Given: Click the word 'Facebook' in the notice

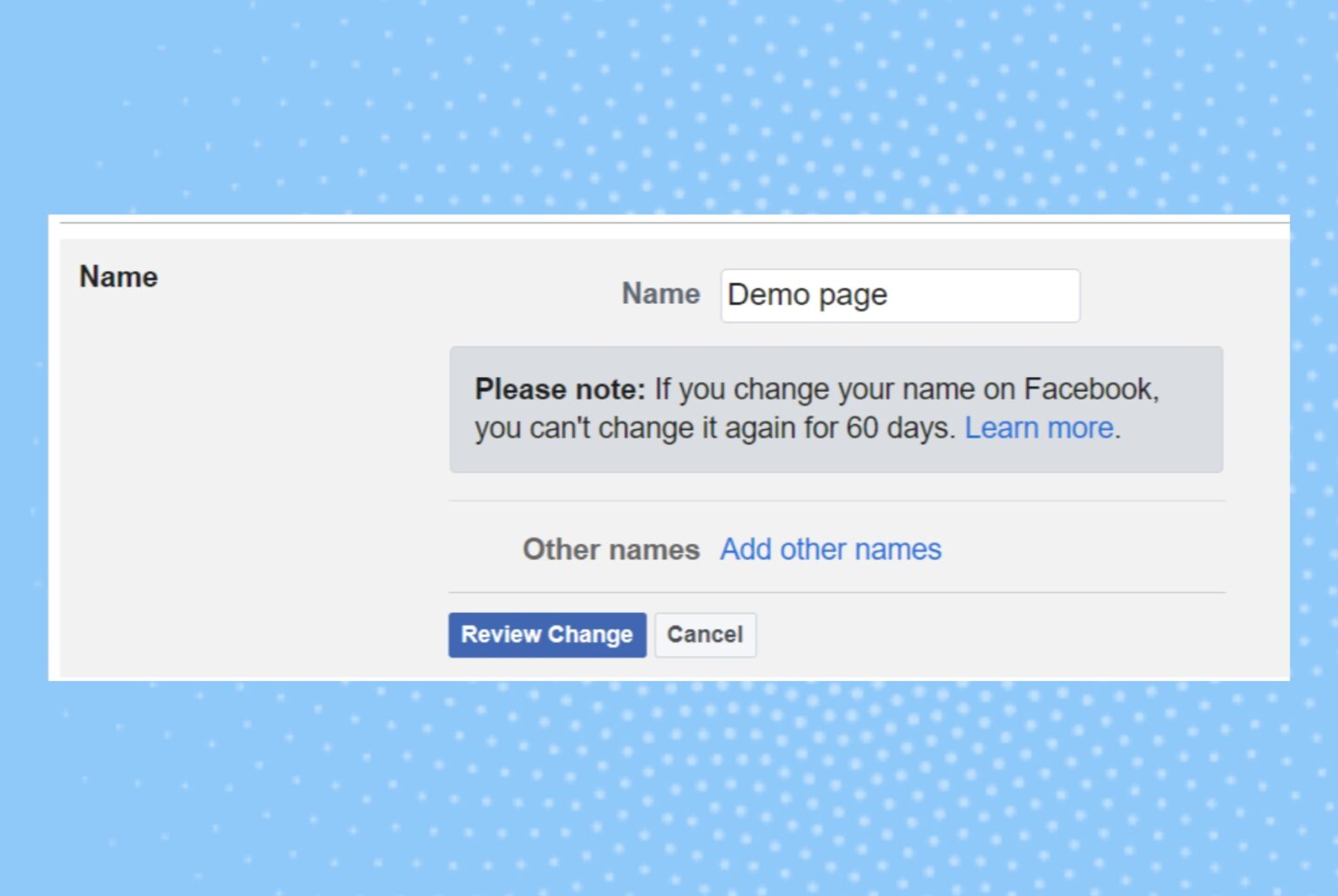Looking at the screenshot, I should (x=1089, y=389).
